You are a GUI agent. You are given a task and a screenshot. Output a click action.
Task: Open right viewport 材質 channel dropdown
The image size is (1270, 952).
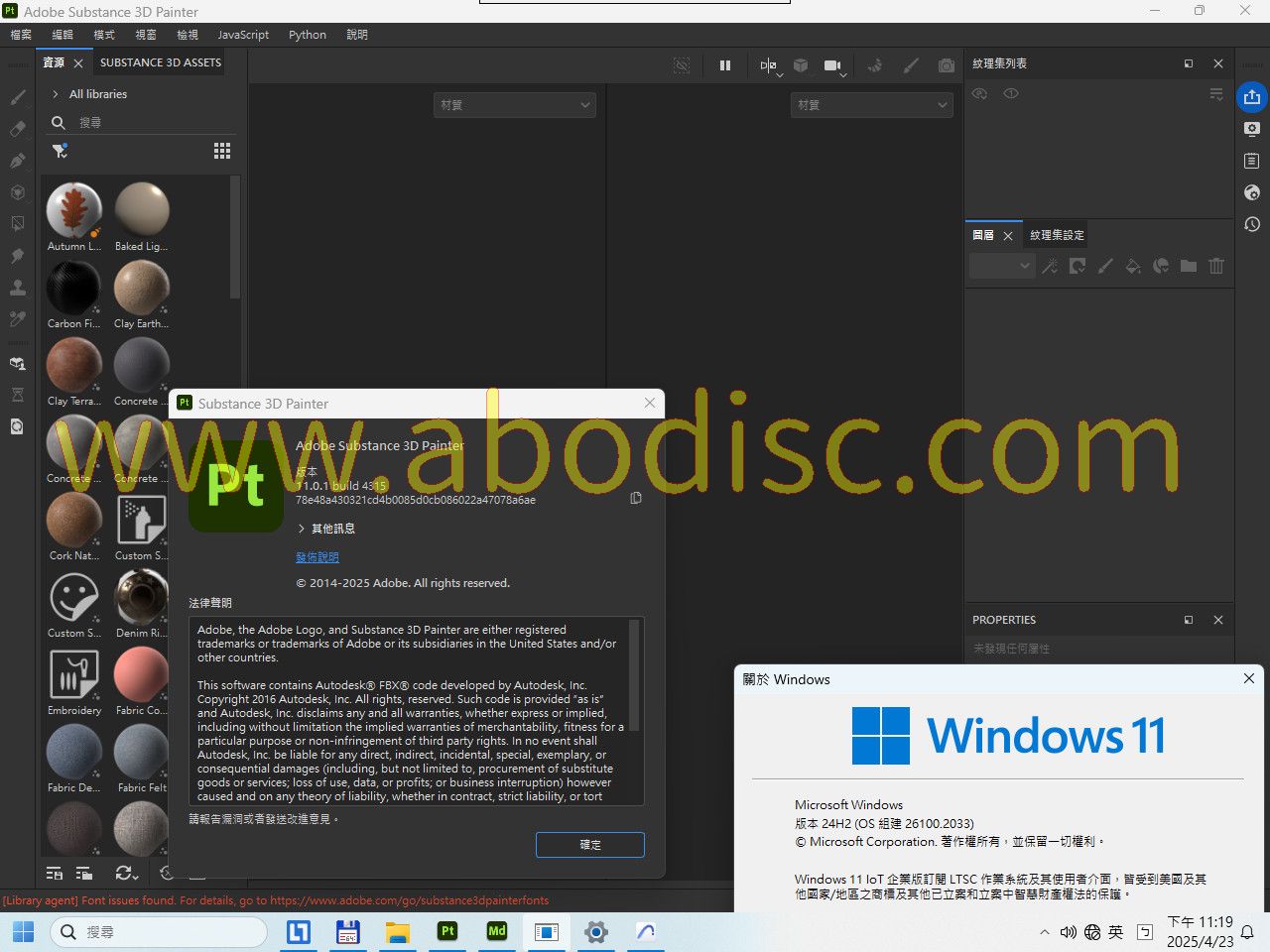click(x=872, y=104)
